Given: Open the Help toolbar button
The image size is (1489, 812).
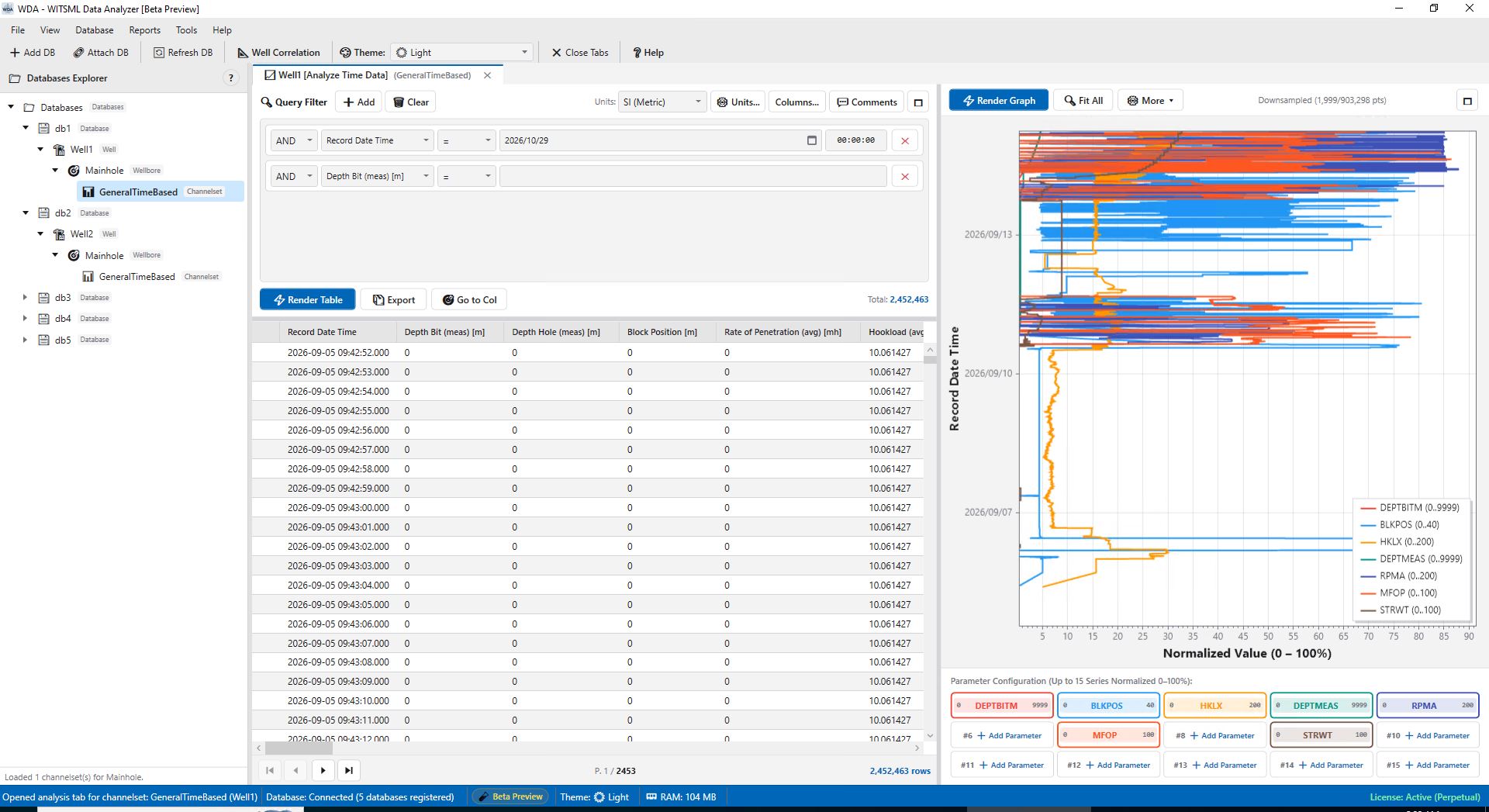Looking at the screenshot, I should click(648, 53).
